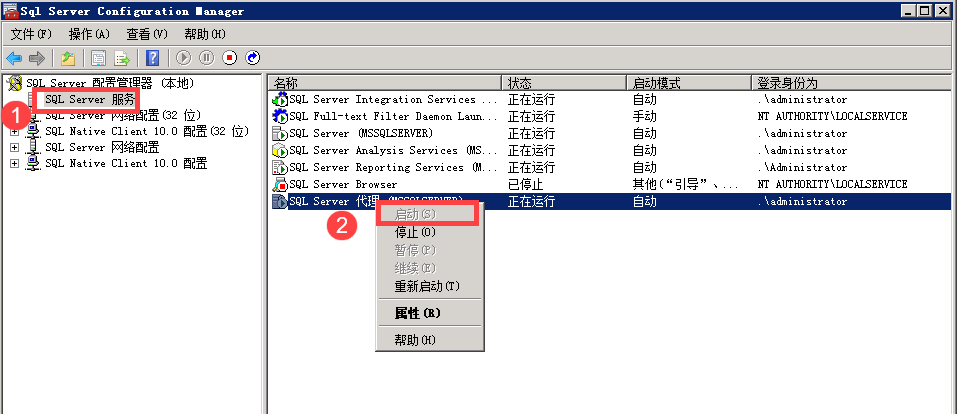Click the Restart service toolbar icon
The height and width of the screenshot is (414, 957).
tap(253, 58)
